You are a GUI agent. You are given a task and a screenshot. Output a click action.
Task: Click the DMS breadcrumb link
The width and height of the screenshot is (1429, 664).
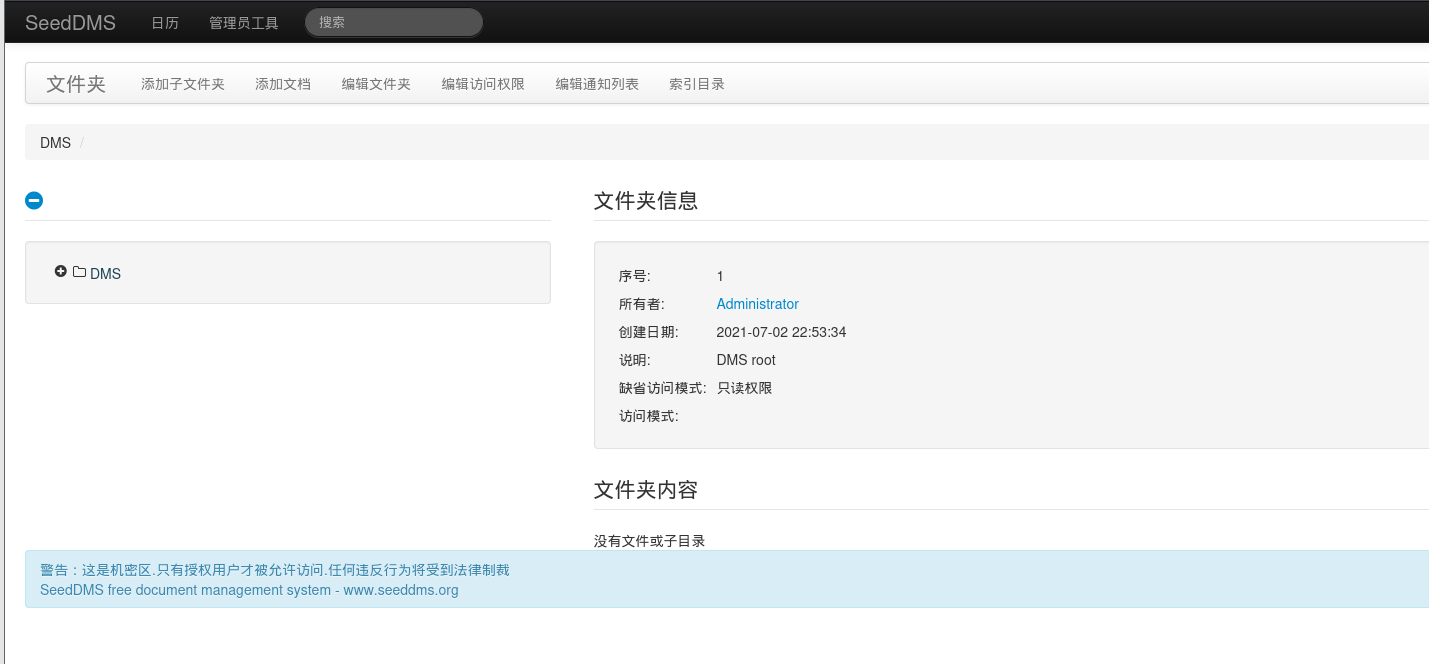[56, 143]
